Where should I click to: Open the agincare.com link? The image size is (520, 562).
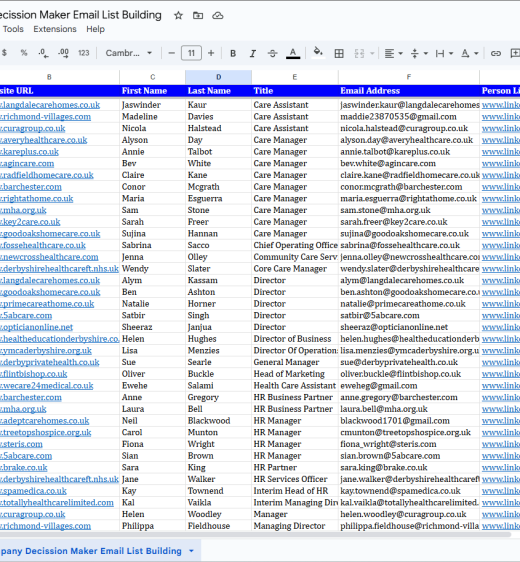[27, 164]
